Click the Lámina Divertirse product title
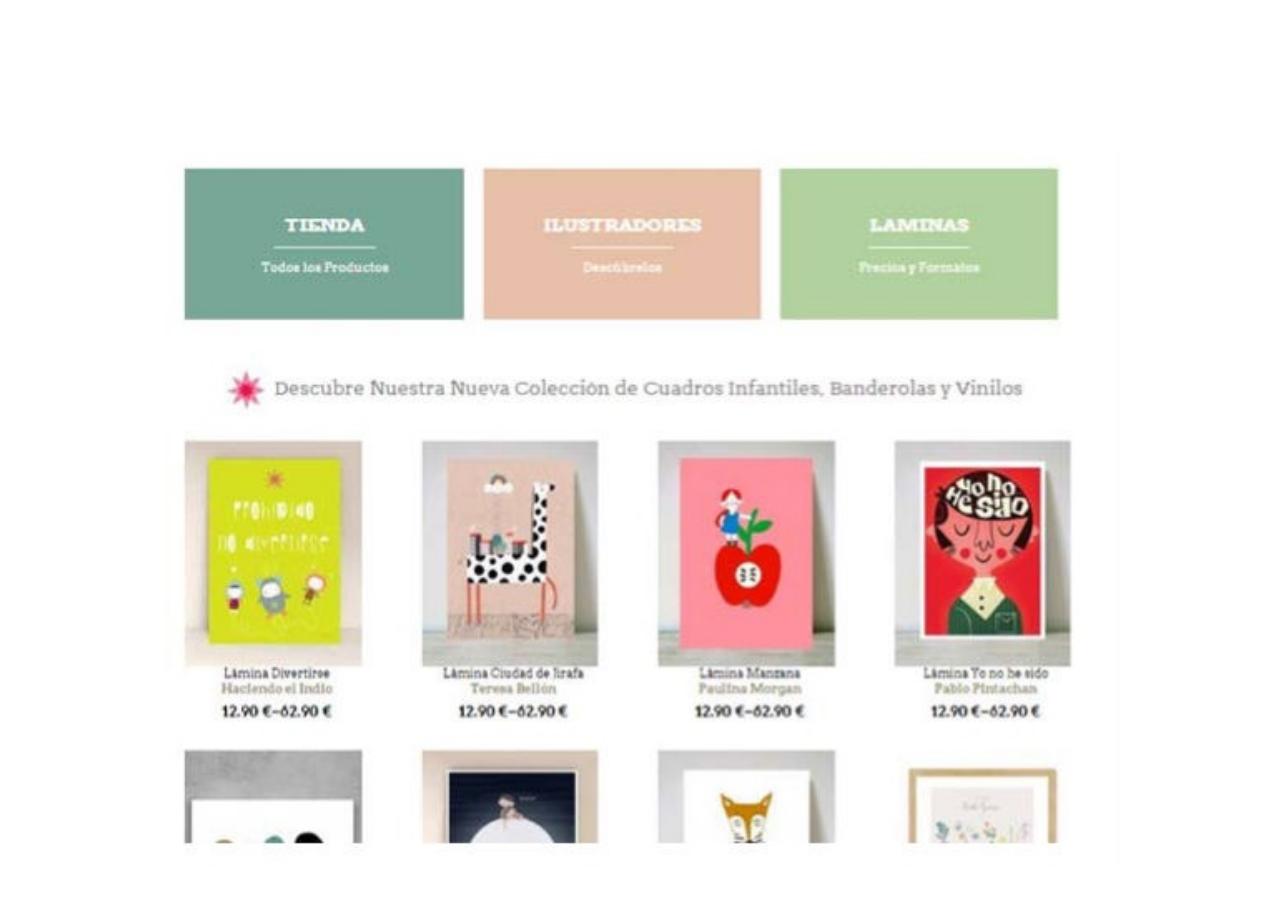This screenshot has width=1280, height=905. pos(277,674)
